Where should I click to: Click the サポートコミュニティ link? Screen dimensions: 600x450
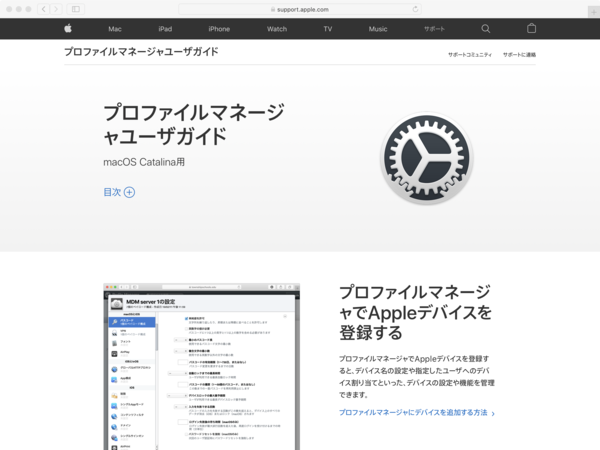pos(470,55)
